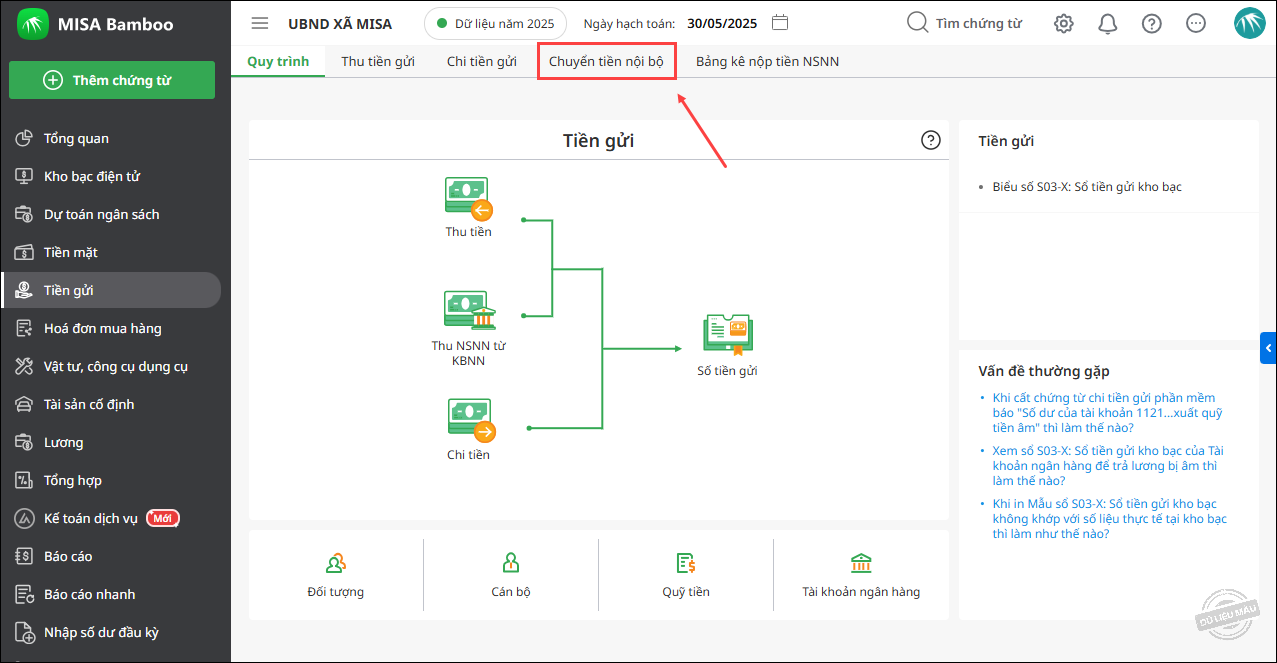Click Thu NSNN từ KBNN workflow icon
This screenshot has width=1277, height=663.
tap(469, 311)
